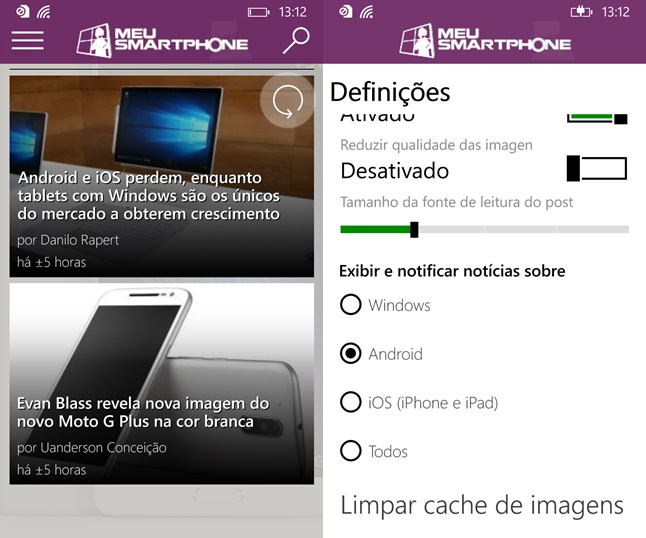The height and width of the screenshot is (538, 646).
Task: Tap the battery icon in the news feed status bar
Action: [258, 12]
